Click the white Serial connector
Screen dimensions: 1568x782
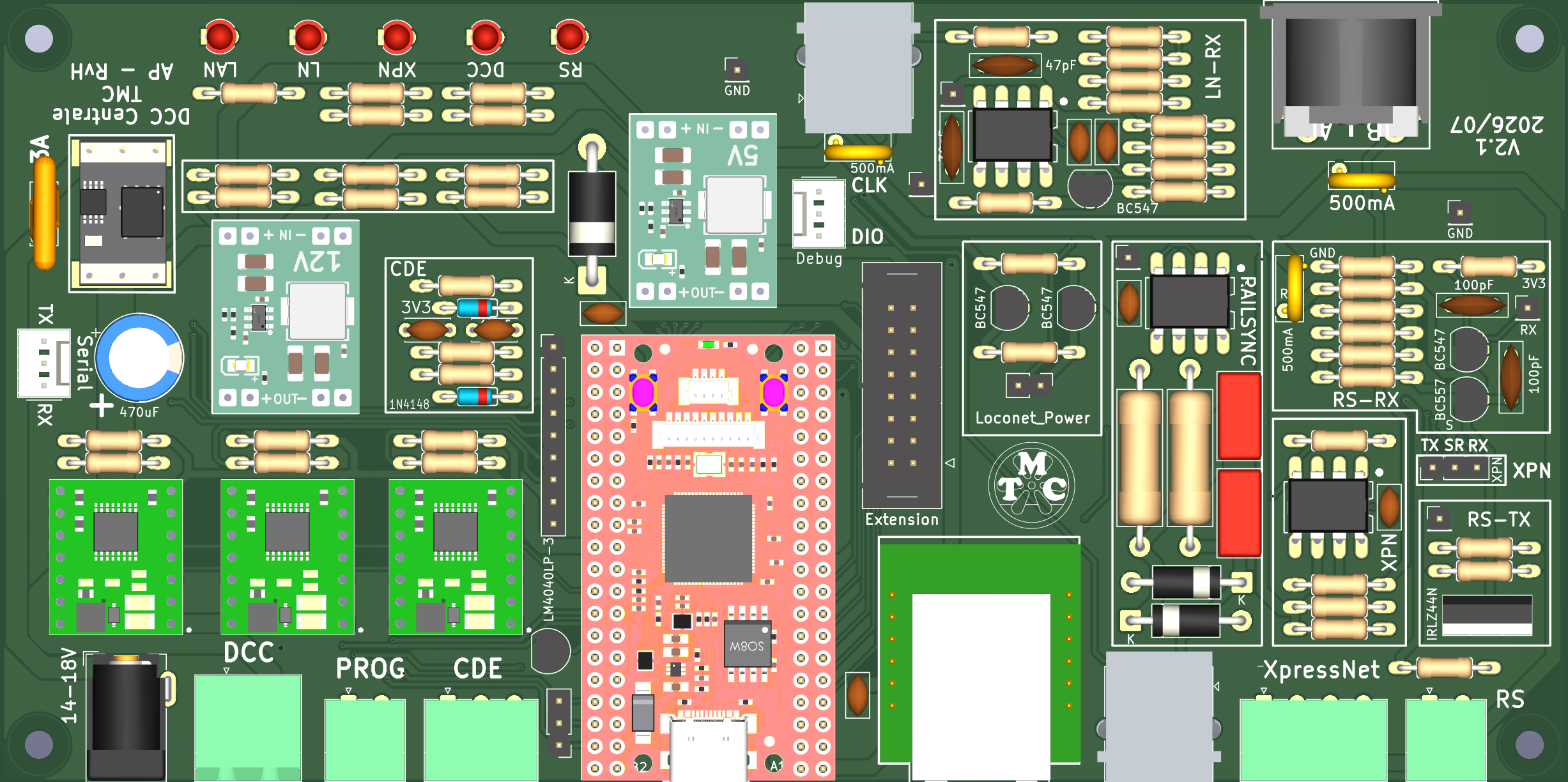click(x=44, y=364)
